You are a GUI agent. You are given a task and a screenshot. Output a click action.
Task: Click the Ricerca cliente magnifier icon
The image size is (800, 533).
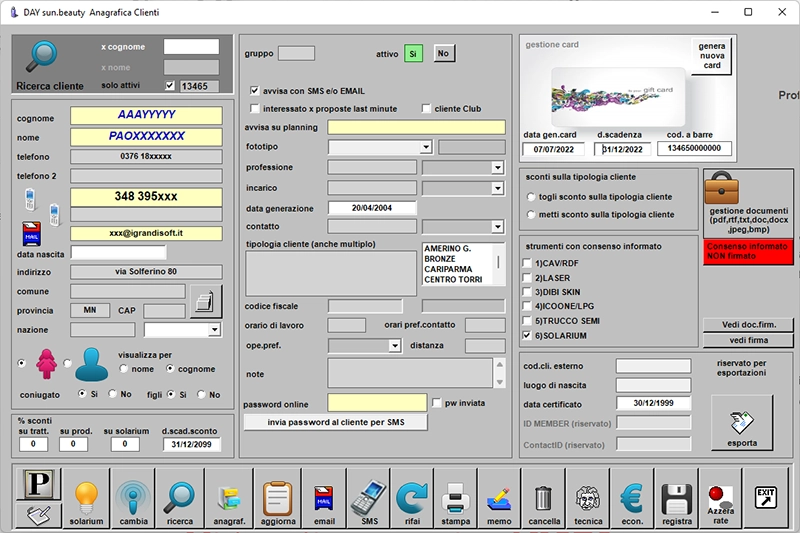click(x=41, y=56)
